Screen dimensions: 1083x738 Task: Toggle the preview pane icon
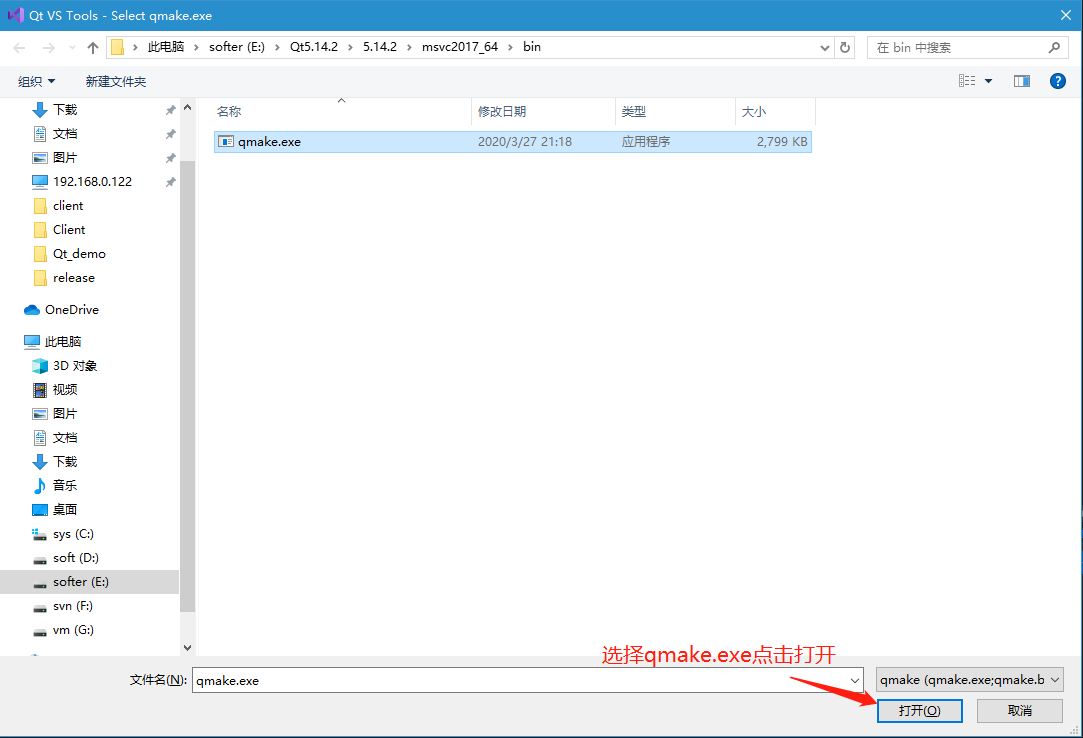[x=1022, y=81]
